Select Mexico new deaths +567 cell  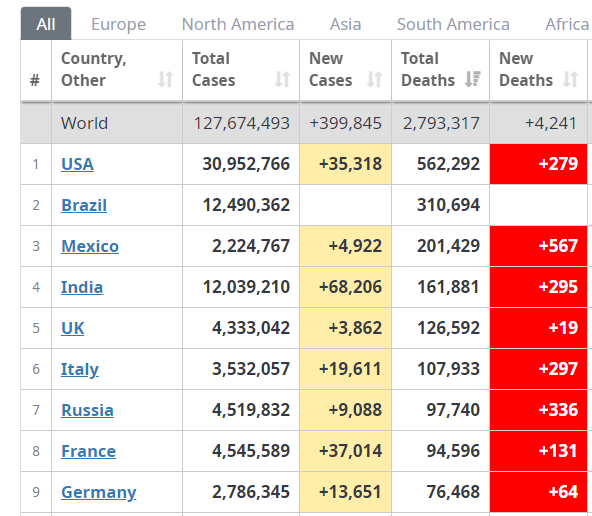(x=538, y=246)
